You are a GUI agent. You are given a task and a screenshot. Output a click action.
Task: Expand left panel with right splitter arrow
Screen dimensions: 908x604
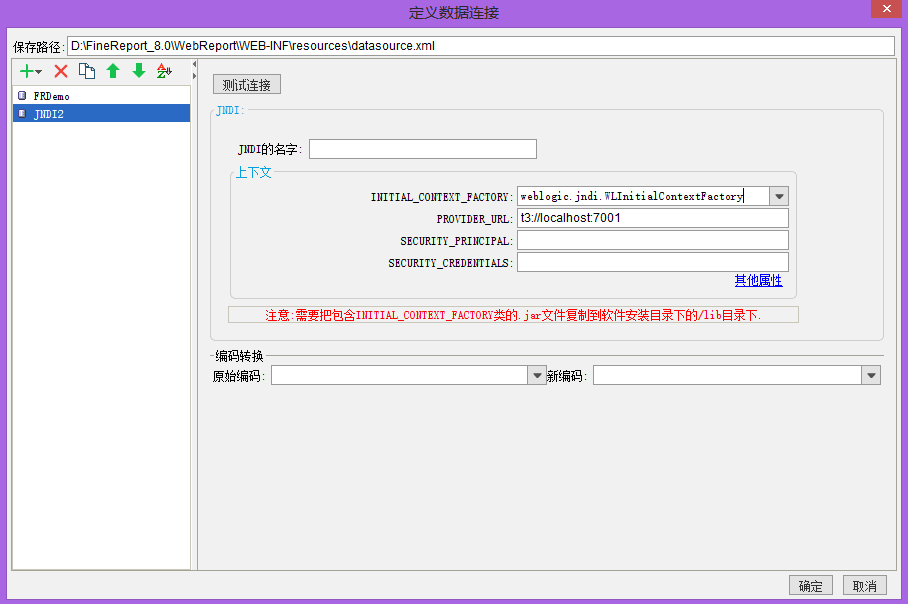(195, 76)
